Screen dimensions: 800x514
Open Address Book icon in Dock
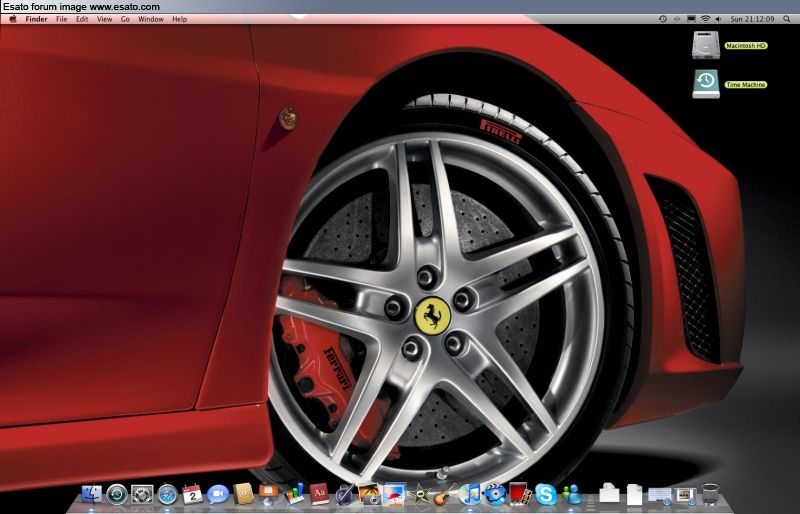pyautogui.click(x=243, y=494)
